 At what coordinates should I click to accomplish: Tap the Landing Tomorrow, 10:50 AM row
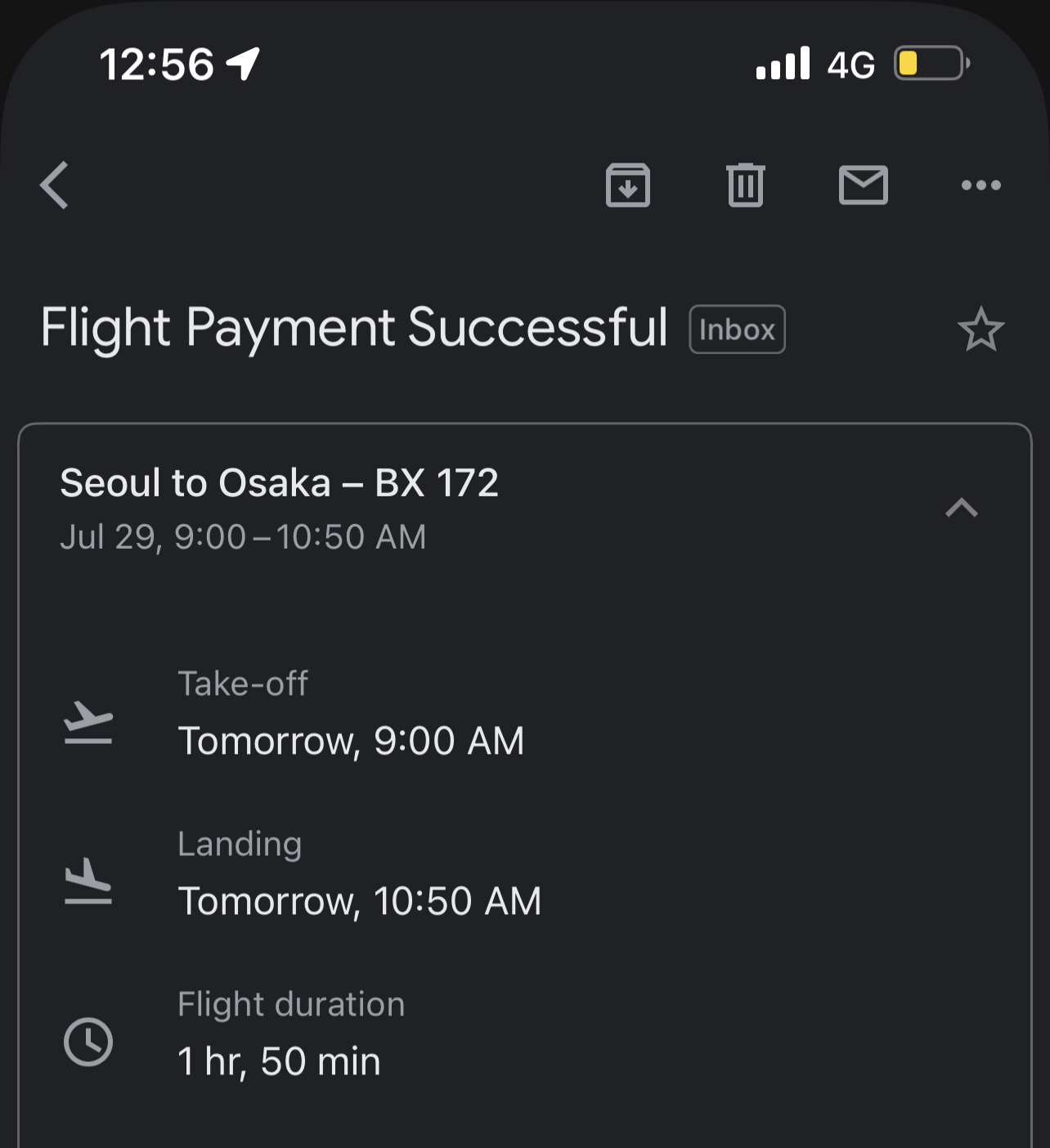(x=524, y=873)
